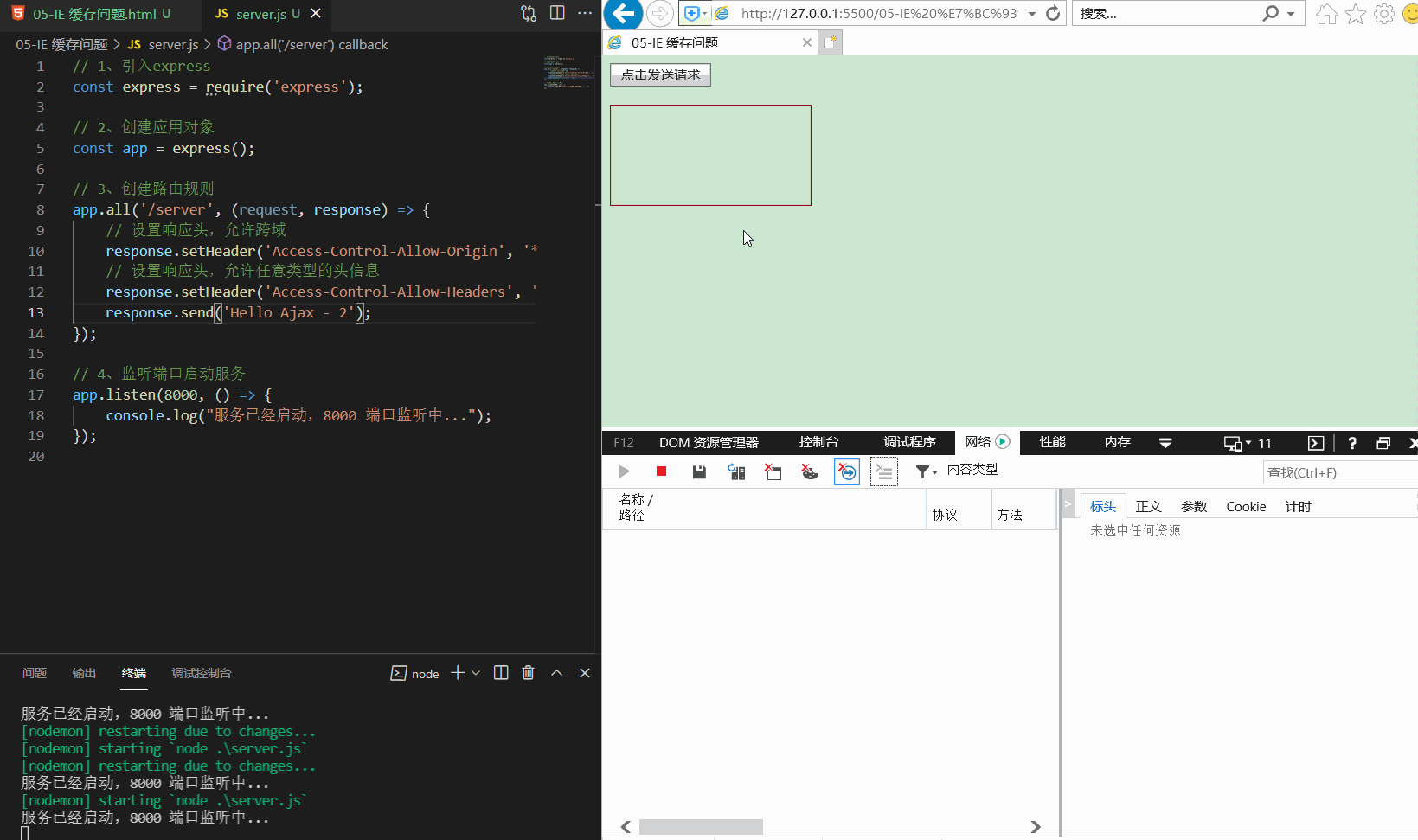Screen dimensions: 1418x840
Task: Open devtools help question mark
Action: (1352, 443)
